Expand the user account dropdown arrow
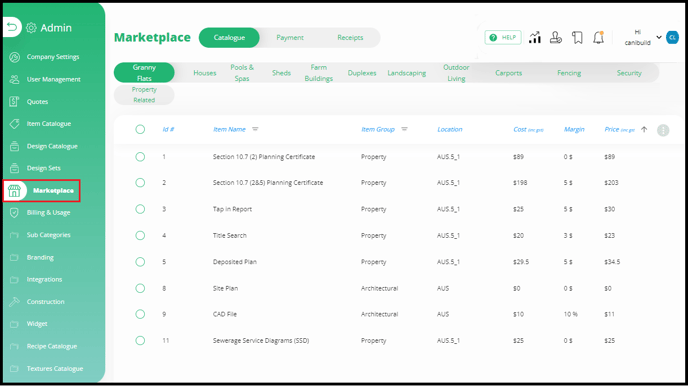Screen dimensions: 688x386 659,37
